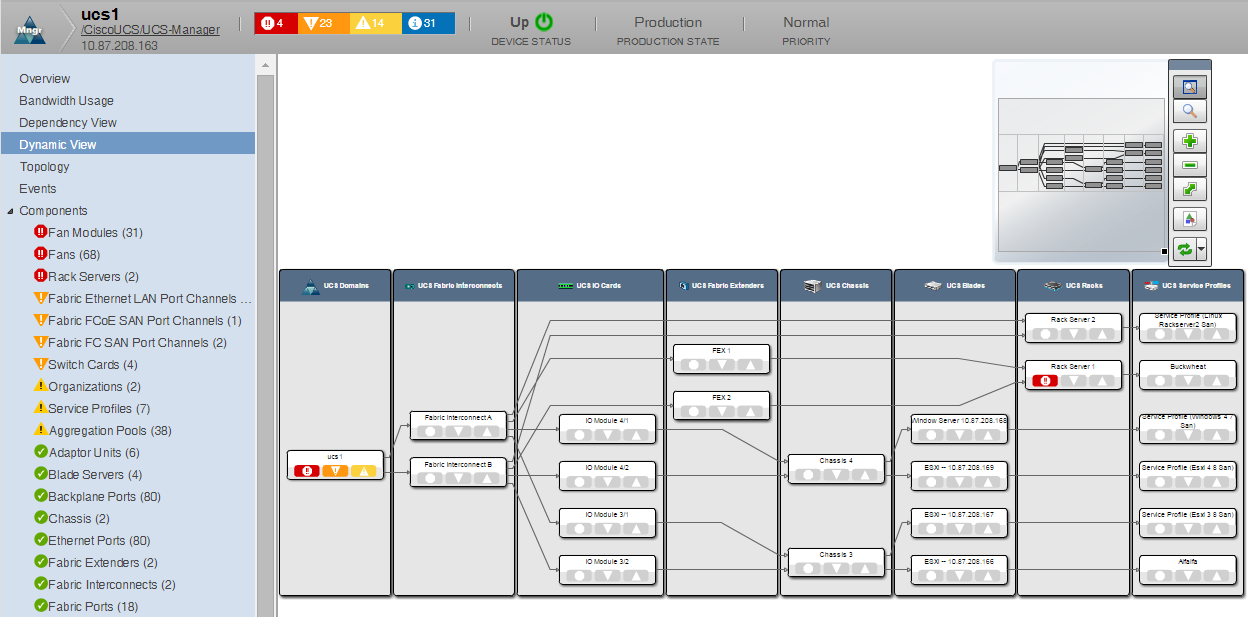
Task: Click the Normal priority value
Action: click(x=806, y=22)
